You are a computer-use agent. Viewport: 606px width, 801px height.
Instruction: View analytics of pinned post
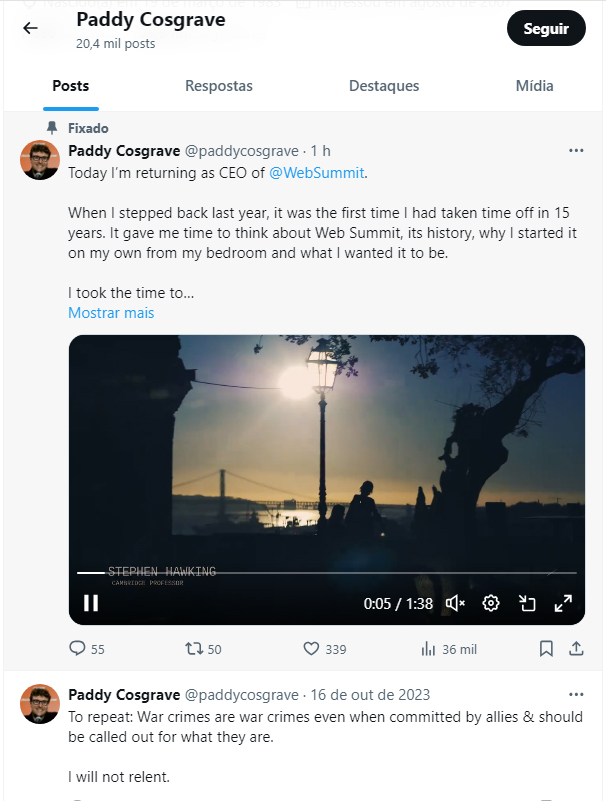tap(429, 649)
